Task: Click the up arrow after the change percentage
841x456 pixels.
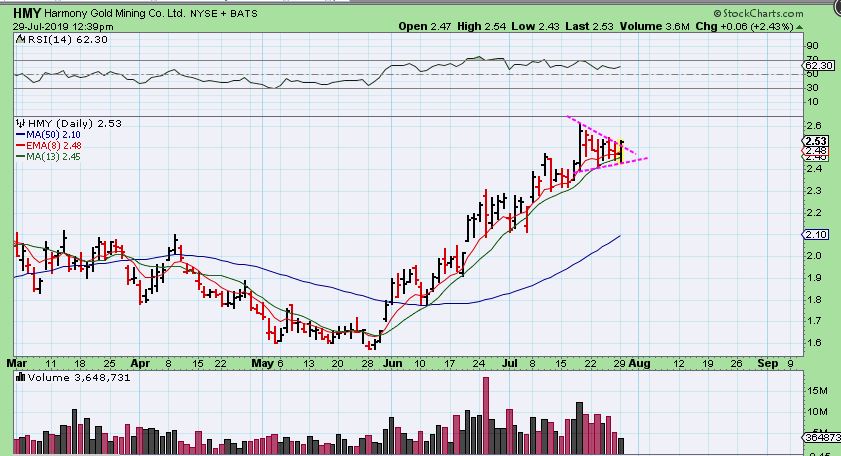Action: (x=800, y=27)
